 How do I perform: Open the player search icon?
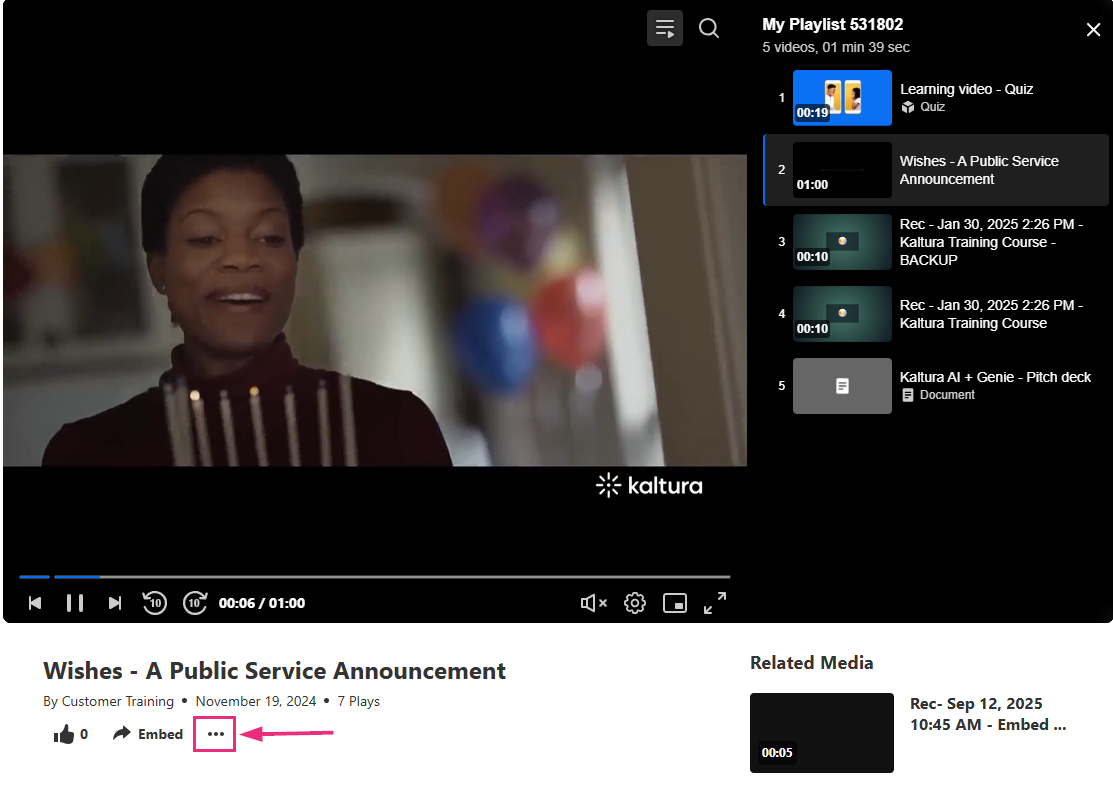pos(708,28)
